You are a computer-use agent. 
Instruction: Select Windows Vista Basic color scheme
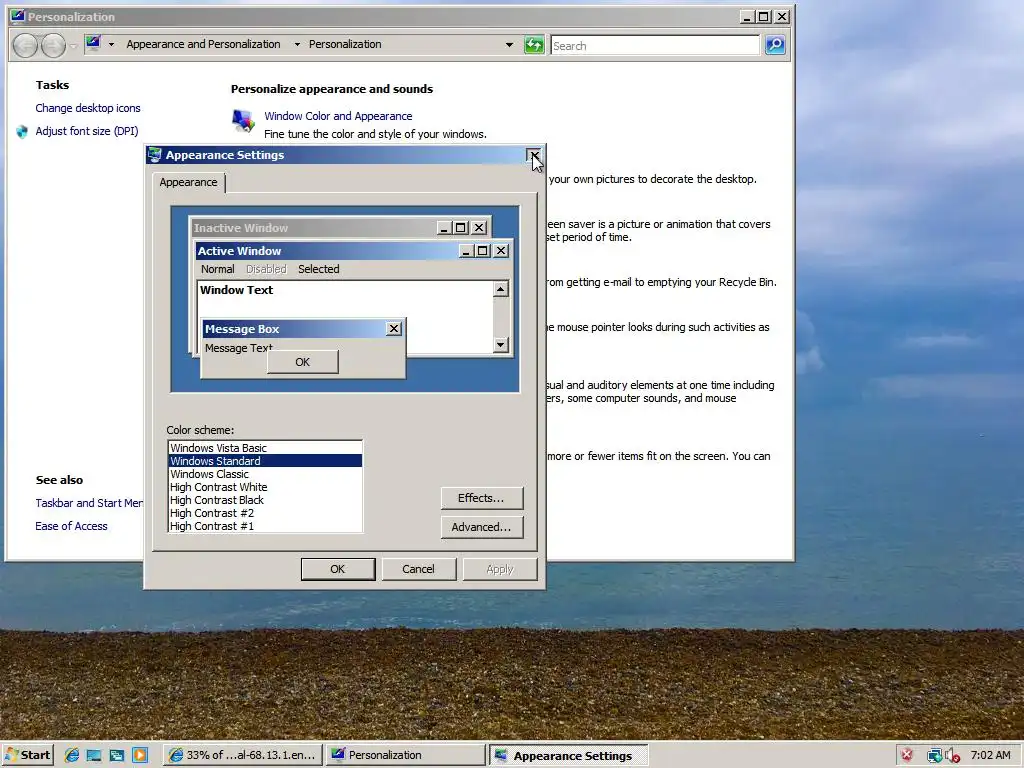264,448
